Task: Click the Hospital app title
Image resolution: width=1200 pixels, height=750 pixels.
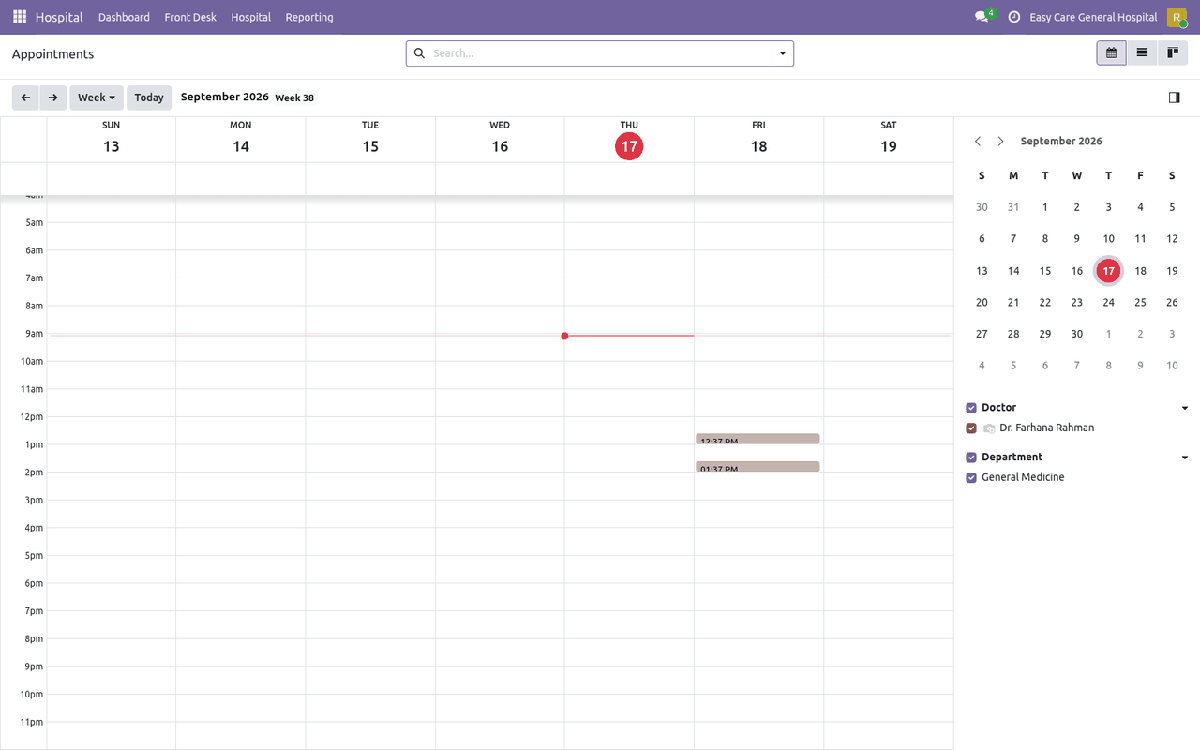Action: (x=59, y=17)
